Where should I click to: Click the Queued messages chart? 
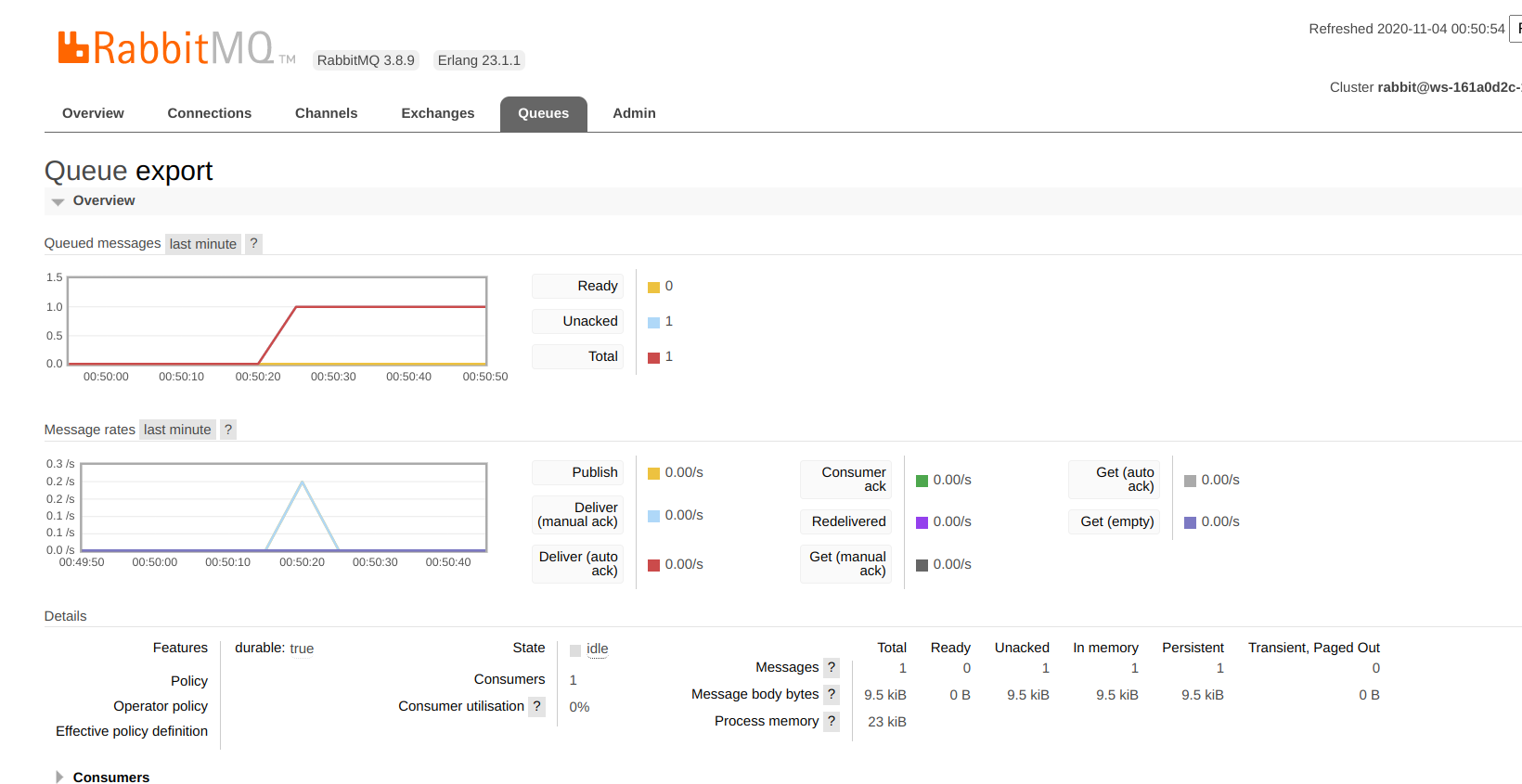coord(277,321)
